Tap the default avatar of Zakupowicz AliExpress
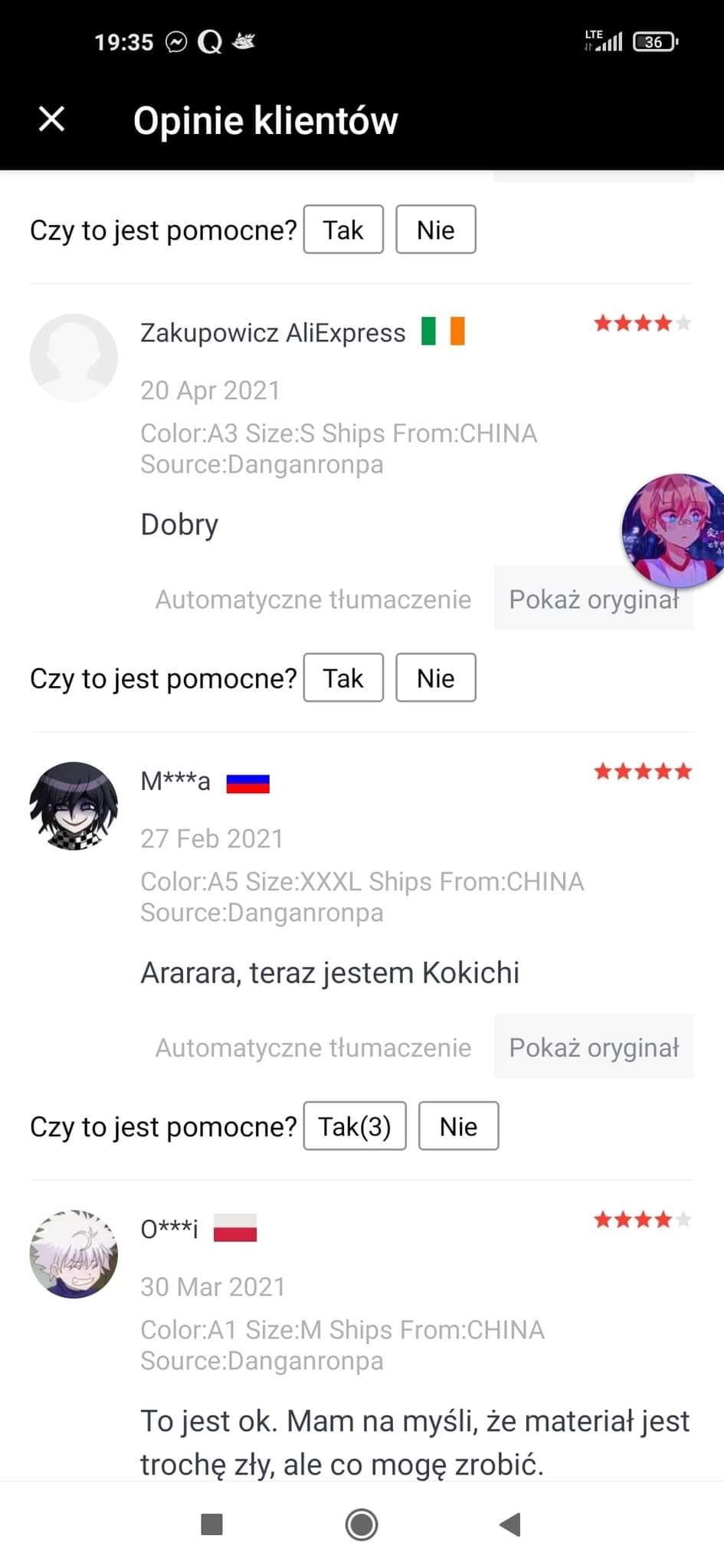Image resolution: width=724 pixels, height=1568 pixels. 74,358
